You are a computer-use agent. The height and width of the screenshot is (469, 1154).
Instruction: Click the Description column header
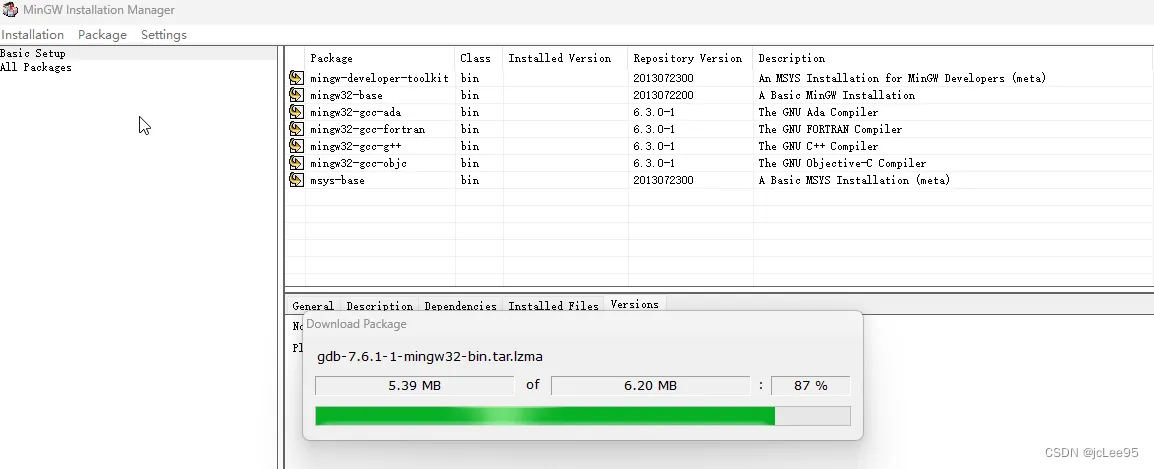[x=953, y=58]
